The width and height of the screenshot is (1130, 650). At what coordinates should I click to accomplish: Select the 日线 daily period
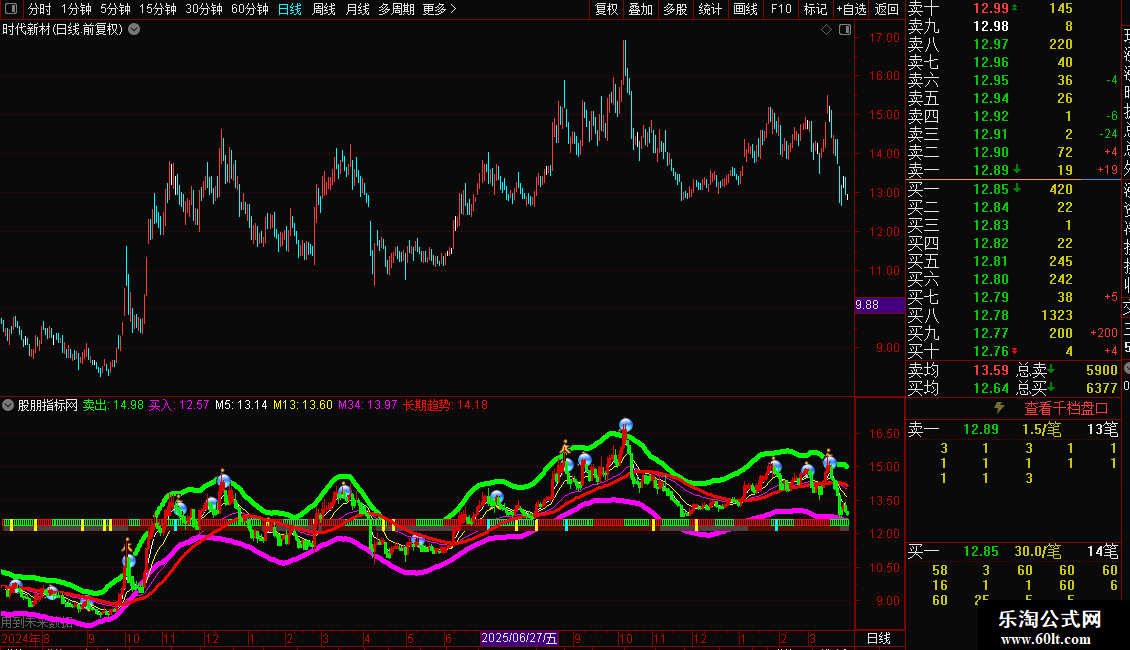[290, 9]
